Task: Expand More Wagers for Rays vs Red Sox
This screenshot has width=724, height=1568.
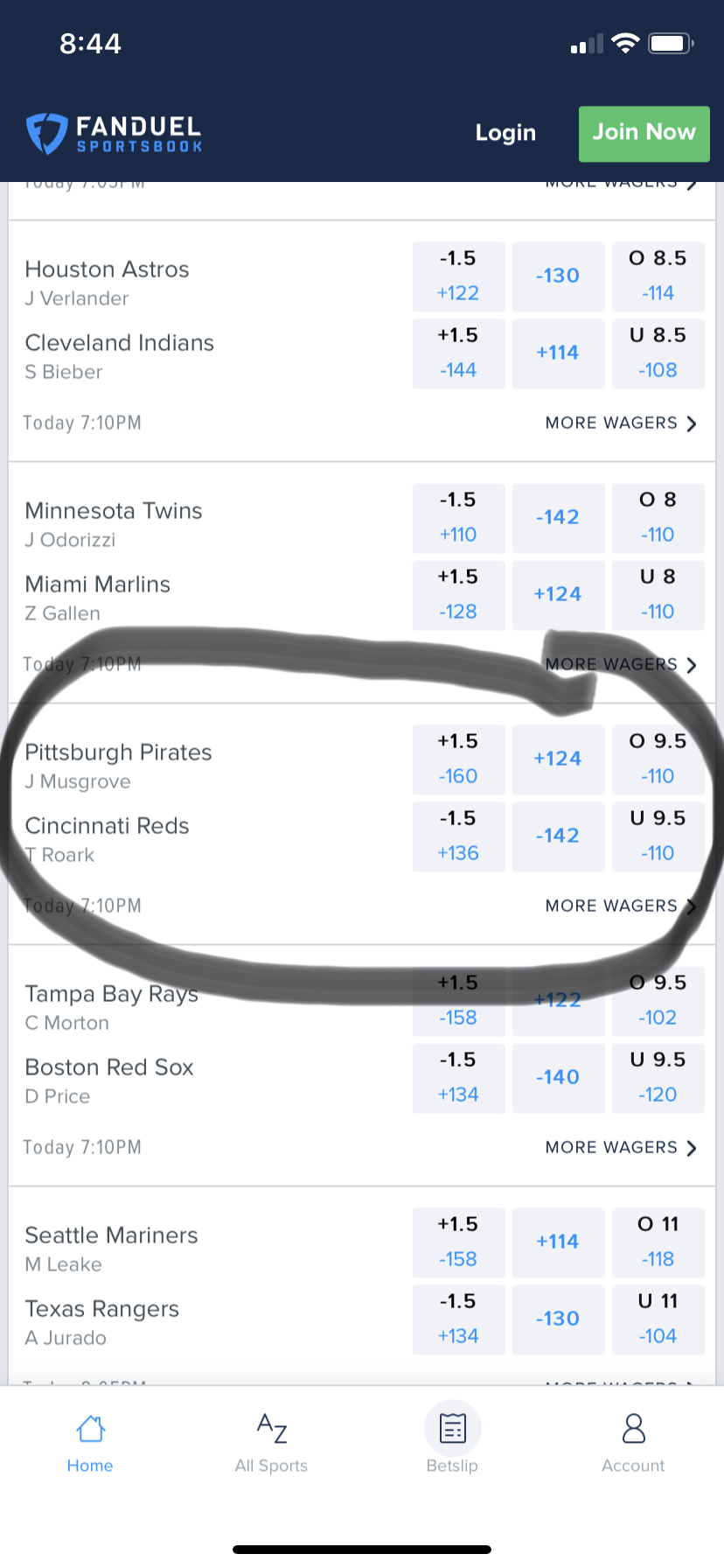Action: pos(620,1148)
